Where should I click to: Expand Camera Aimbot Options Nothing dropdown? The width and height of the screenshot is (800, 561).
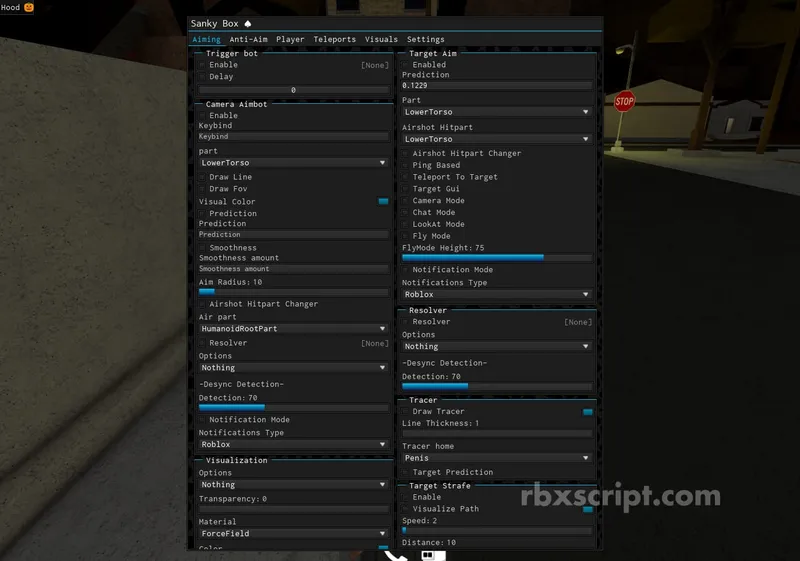(x=293, y=368)
